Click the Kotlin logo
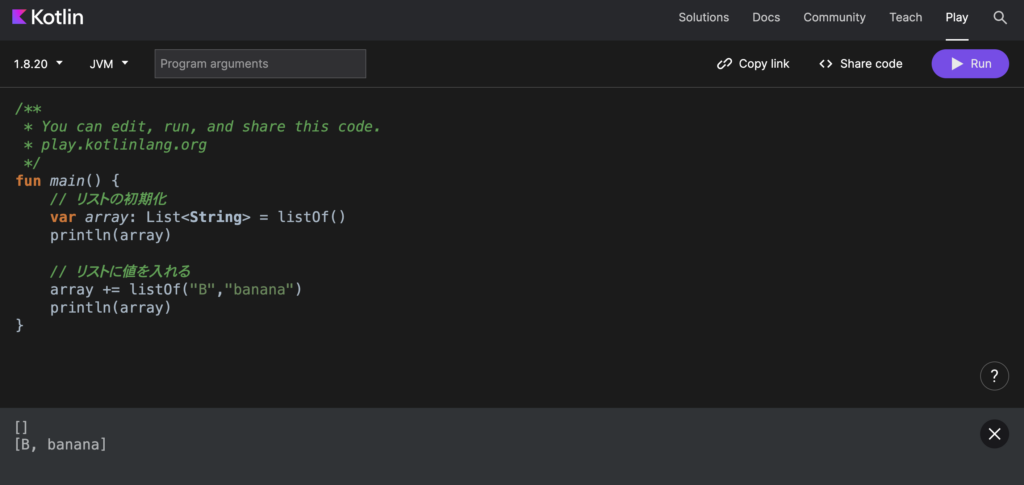This screenshot has width=1024, height=485. (48, 17)
